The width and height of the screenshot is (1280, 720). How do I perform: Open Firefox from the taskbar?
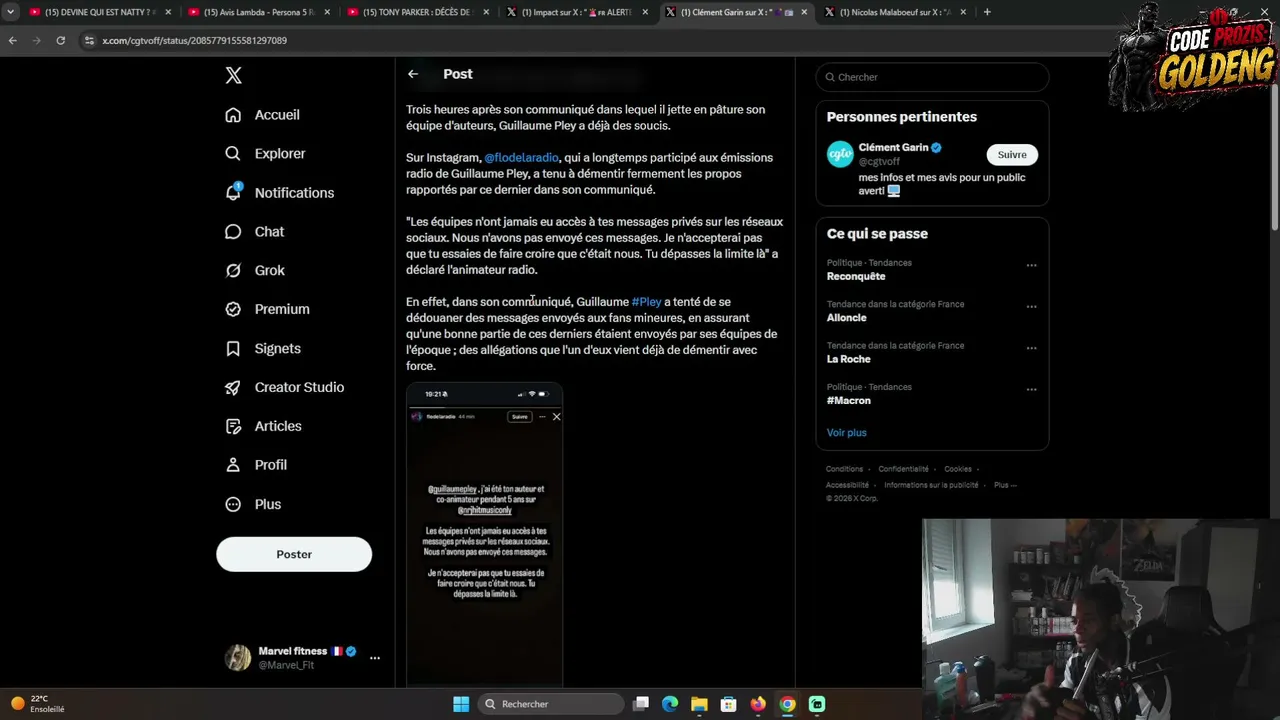tap(758, 704)
